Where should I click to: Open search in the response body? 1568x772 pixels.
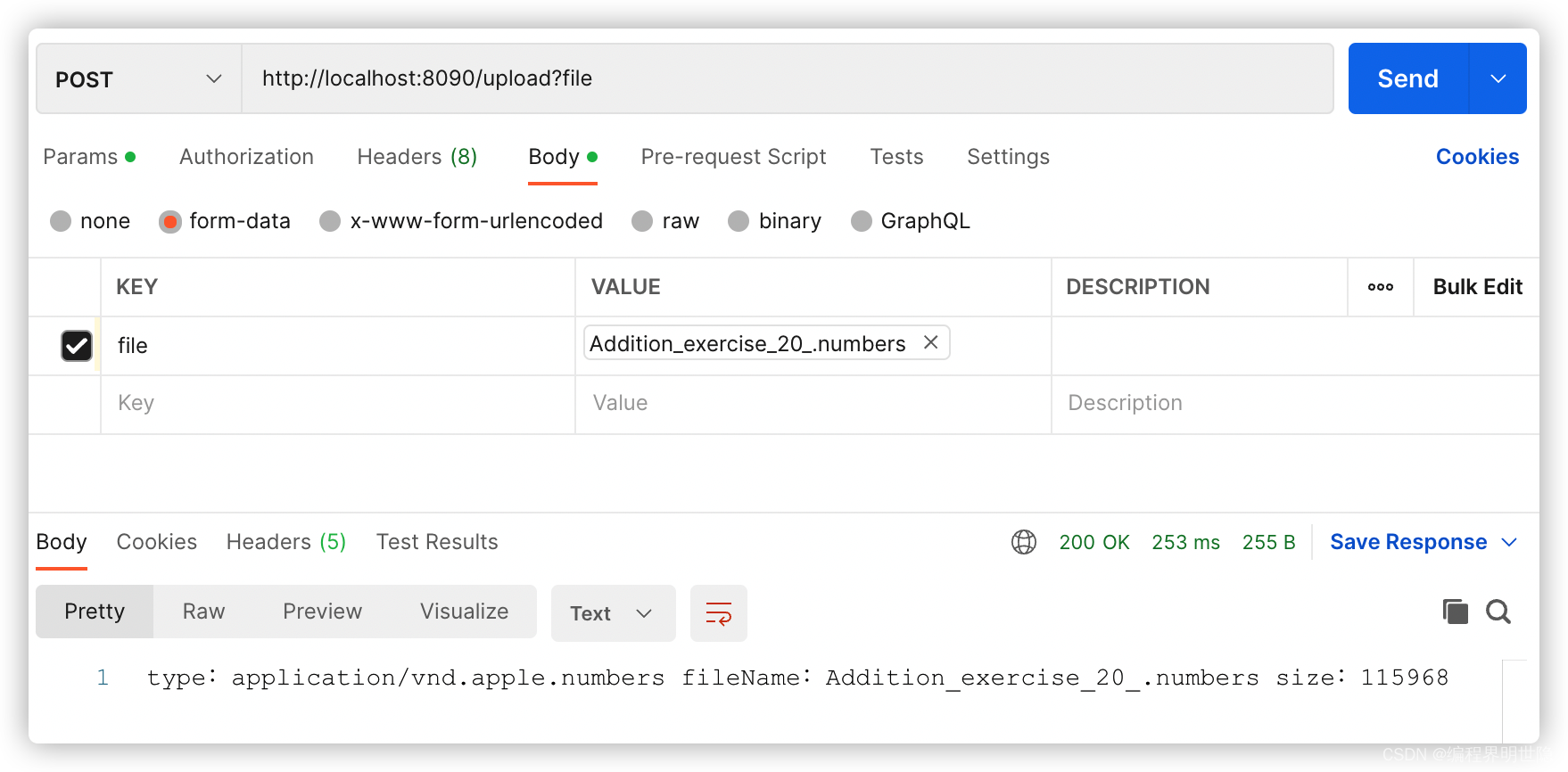[1498, 612]
